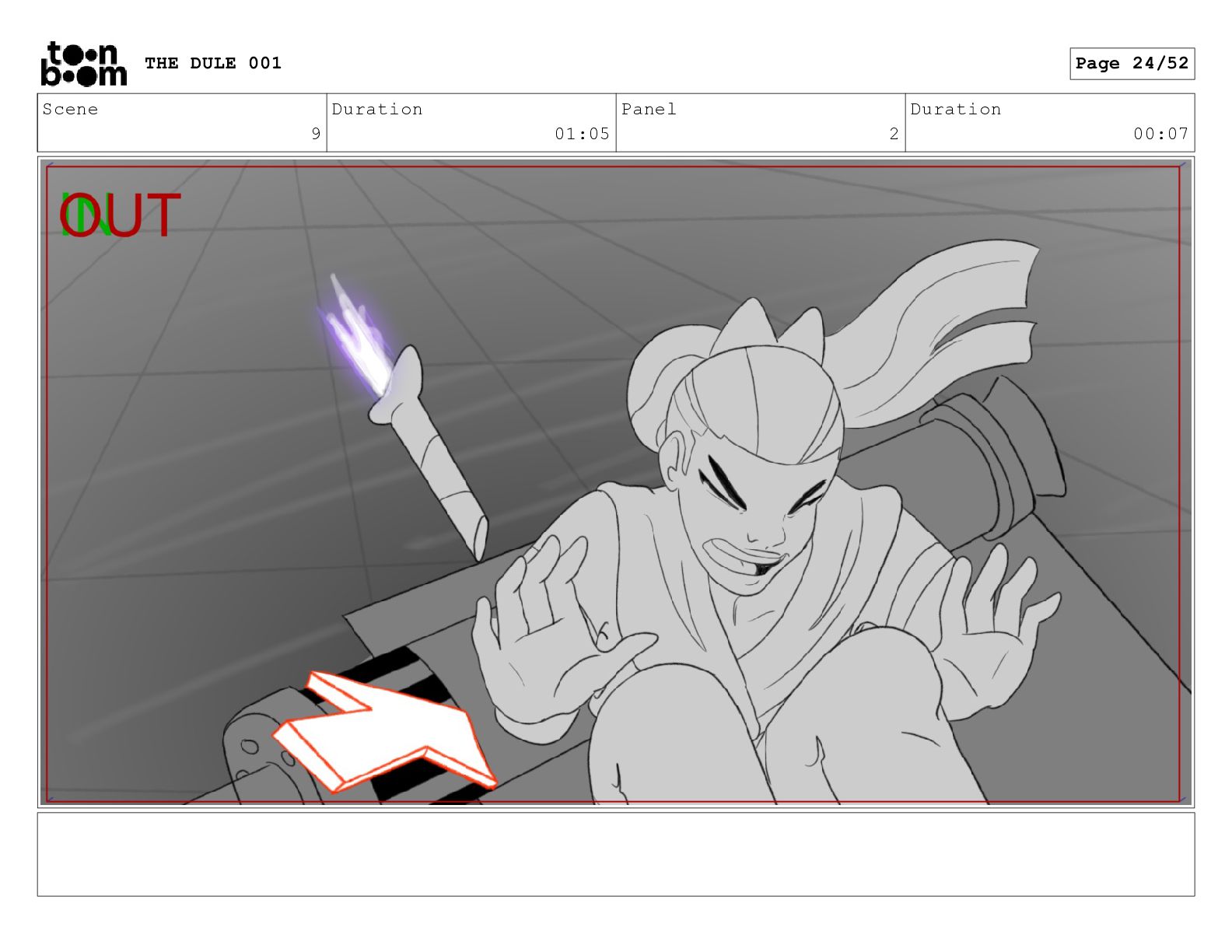Click the Toon Boom logo

point(83,64)
